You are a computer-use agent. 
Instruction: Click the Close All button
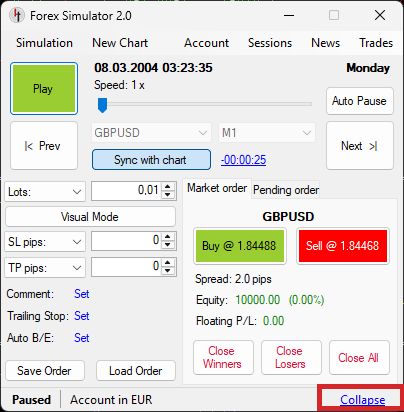click(359, 357)
